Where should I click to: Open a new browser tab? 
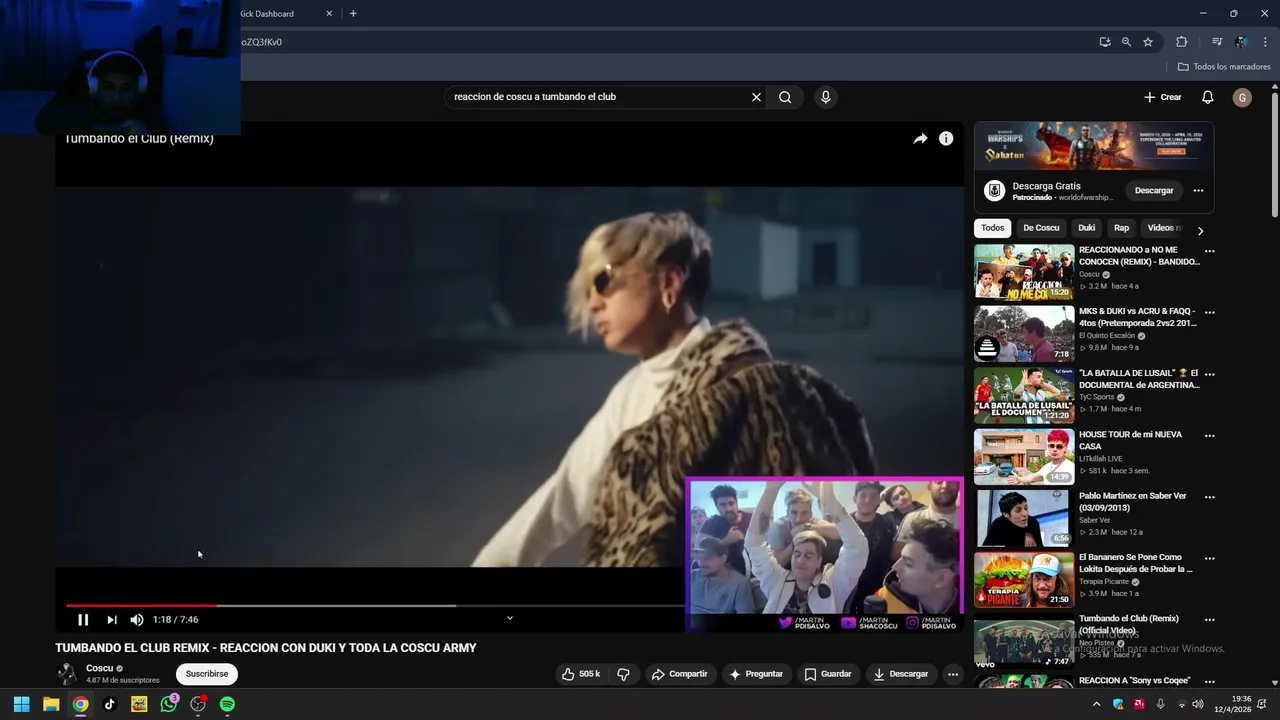pos(353,14)
